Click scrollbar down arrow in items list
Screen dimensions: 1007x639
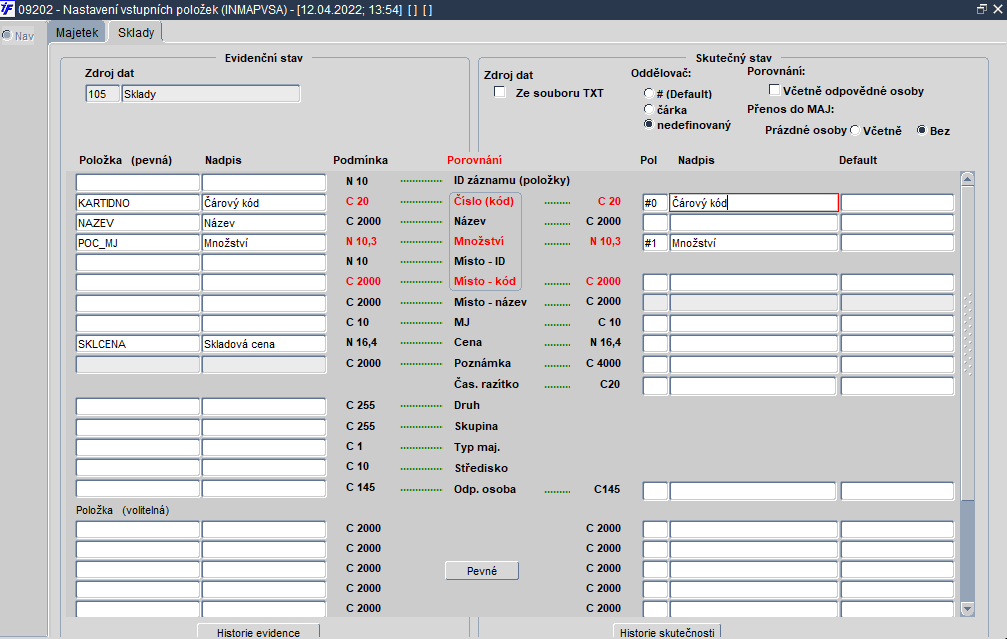point(967,608)
